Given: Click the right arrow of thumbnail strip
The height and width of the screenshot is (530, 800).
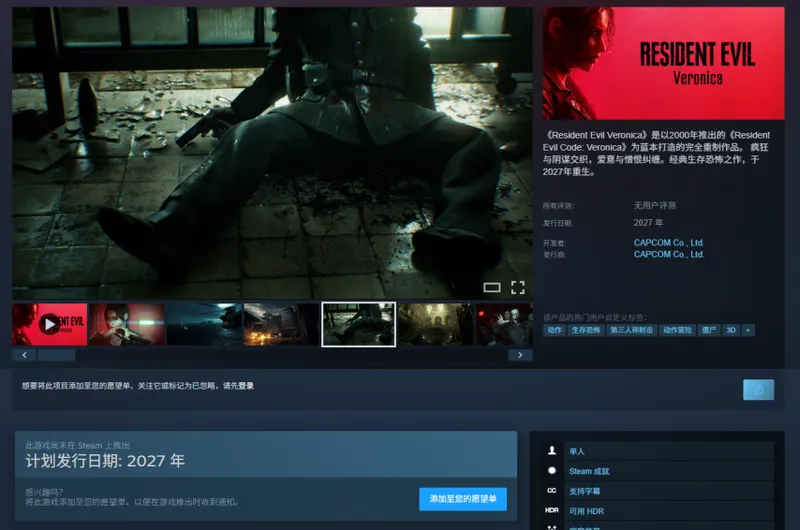Looking at the screenshot, I should click(520, 355).
